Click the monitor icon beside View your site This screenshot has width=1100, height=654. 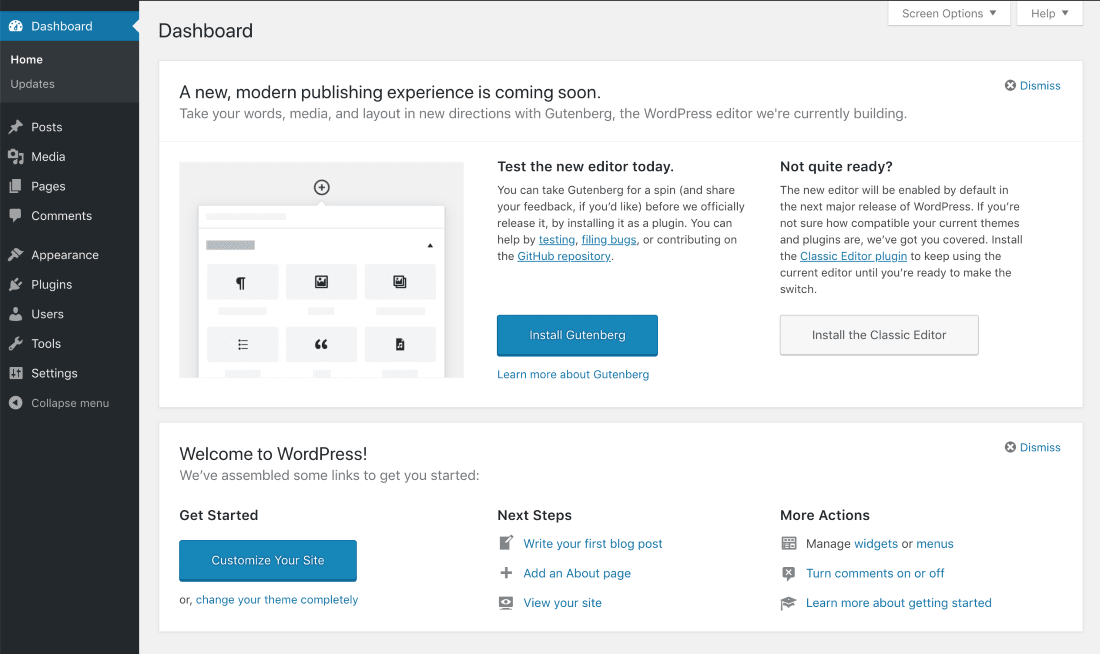tap(506, 603)
